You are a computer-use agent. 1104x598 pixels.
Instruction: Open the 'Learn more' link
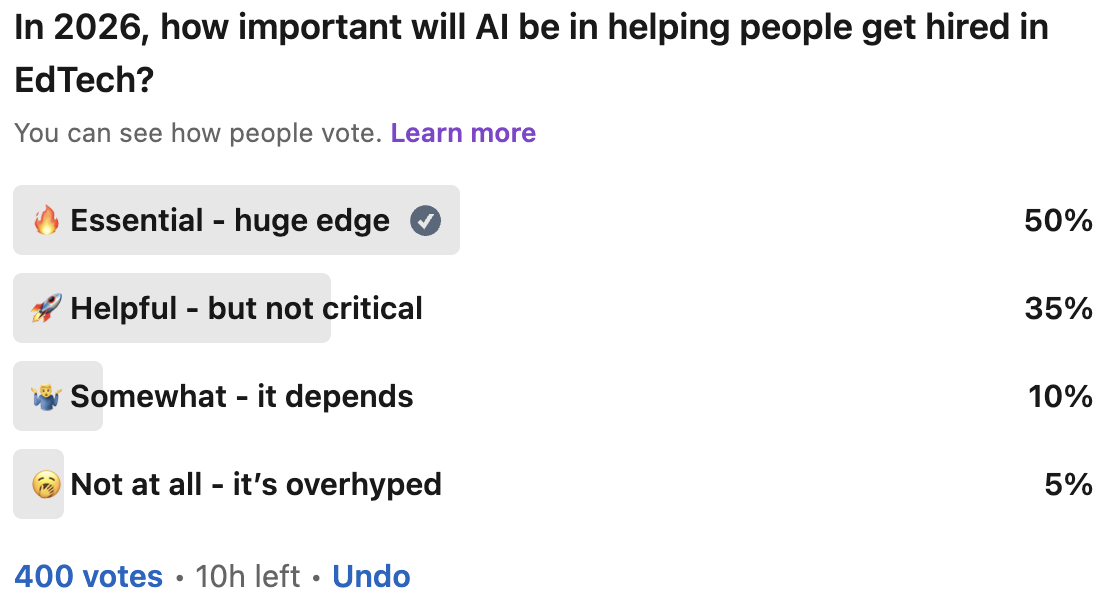pos(463,133)
